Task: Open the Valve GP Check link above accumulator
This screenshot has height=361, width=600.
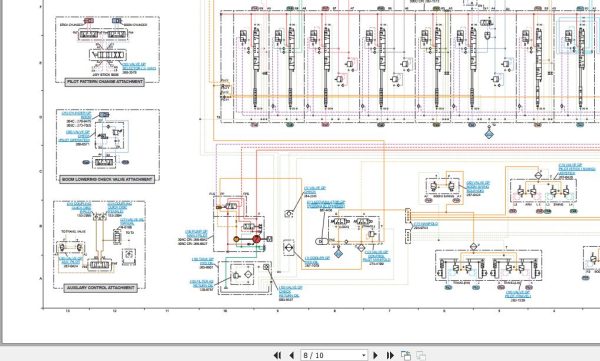Action: point(315,190)
